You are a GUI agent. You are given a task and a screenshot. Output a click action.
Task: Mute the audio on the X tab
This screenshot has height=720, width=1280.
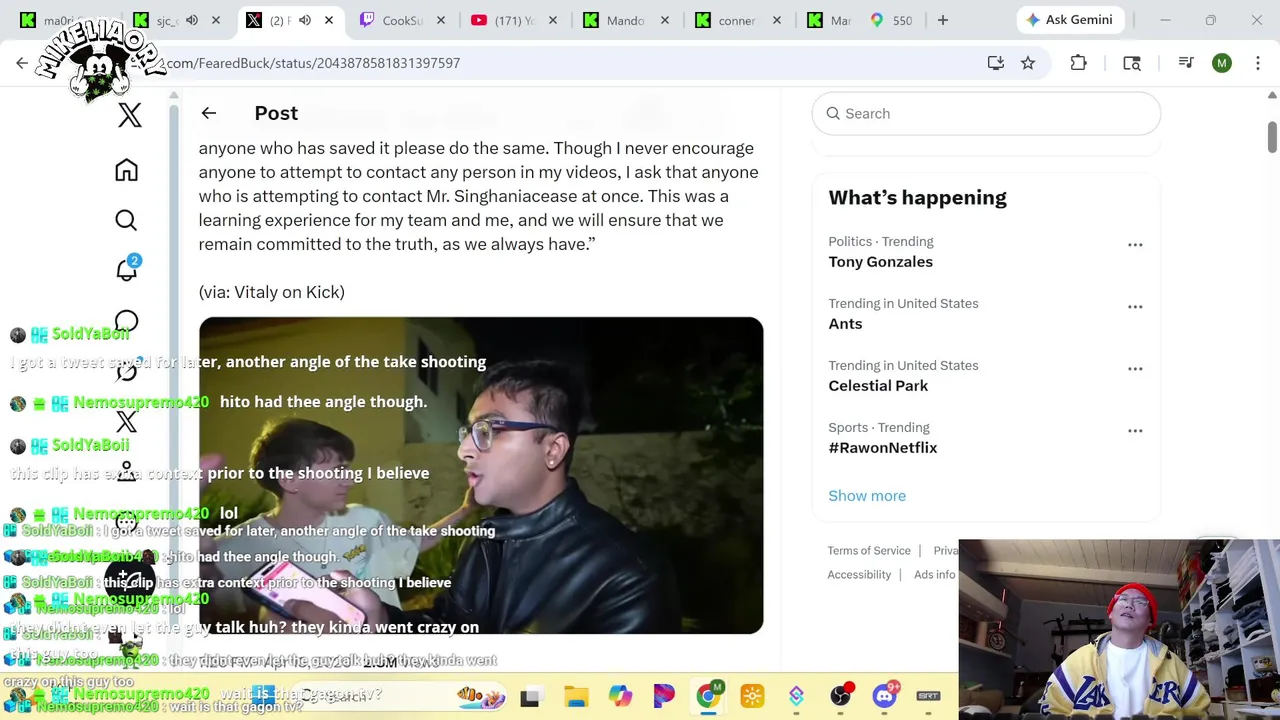tap(305, 20)
